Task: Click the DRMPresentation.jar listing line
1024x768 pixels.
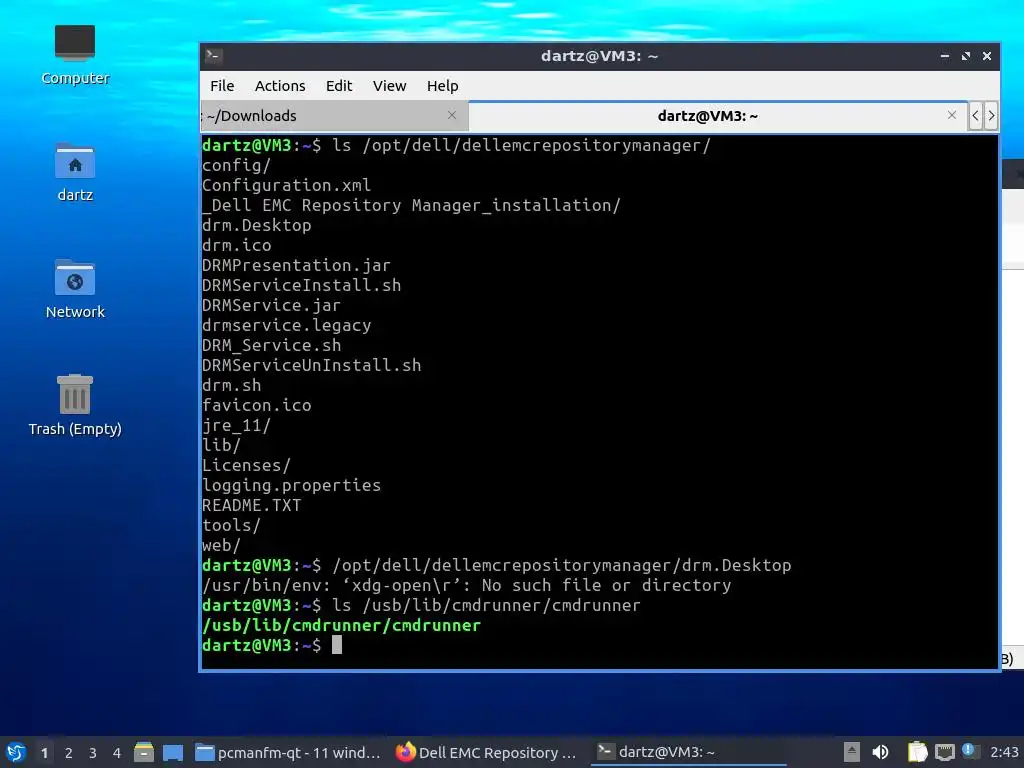Action: pyautogui.click(x=296, y=265)
